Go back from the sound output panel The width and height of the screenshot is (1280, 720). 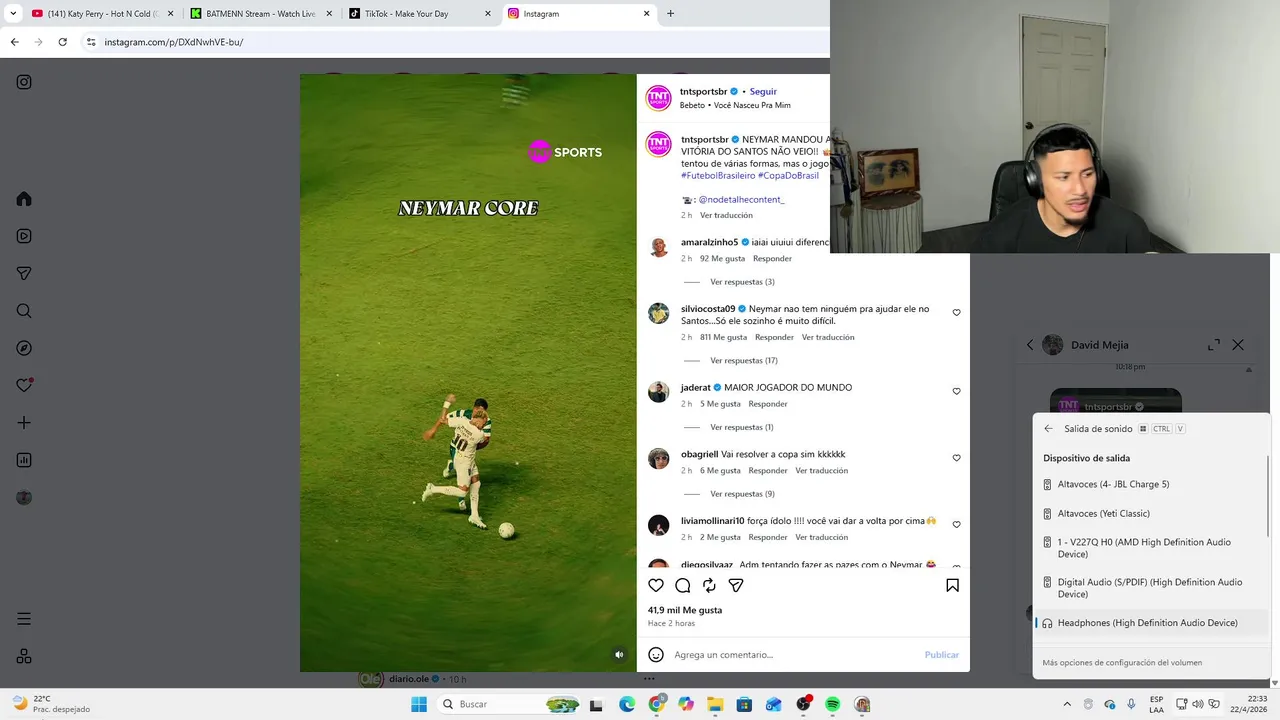[x=1048, y=429]
